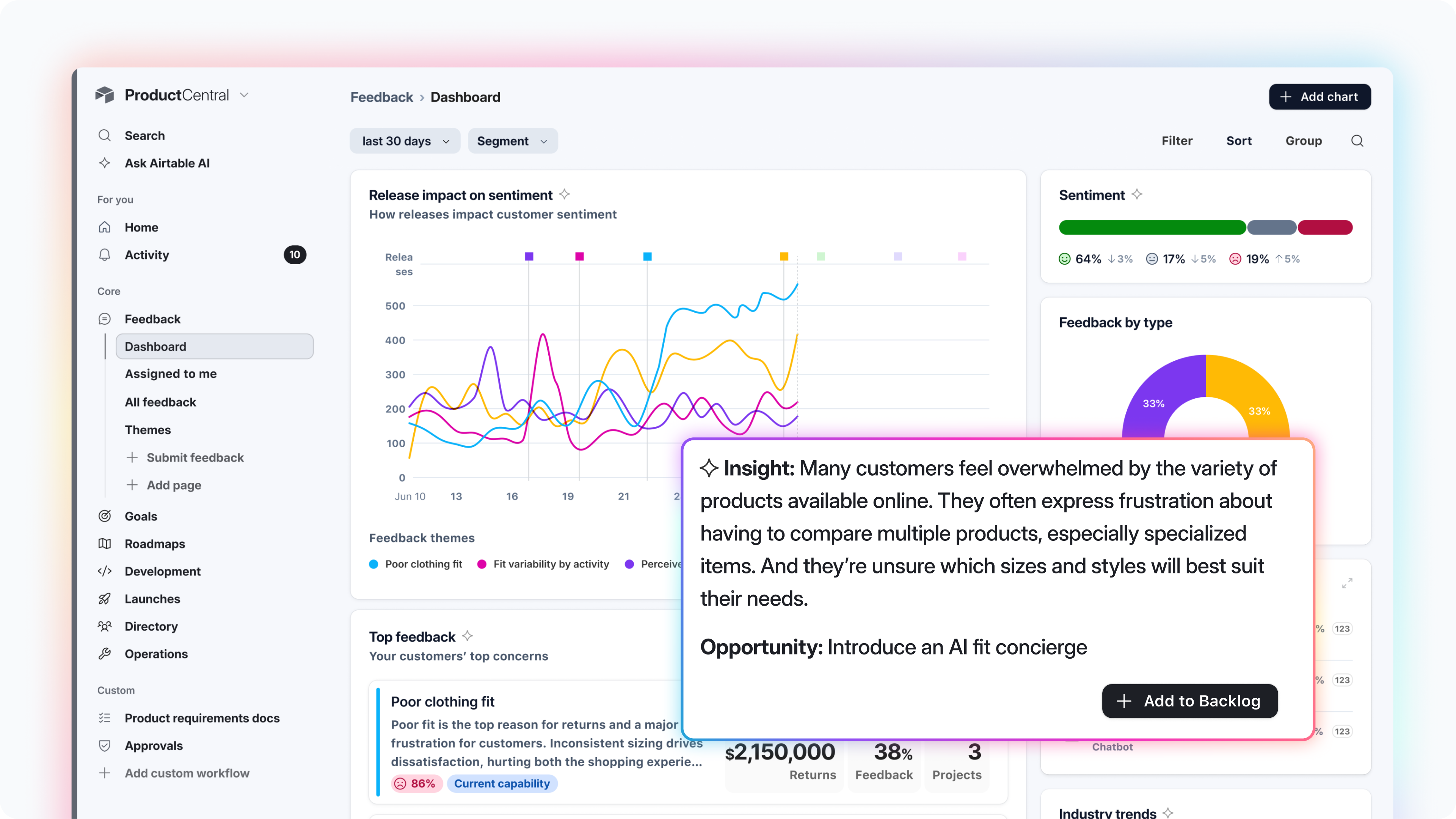Click the Launches rocket icon

105,599
